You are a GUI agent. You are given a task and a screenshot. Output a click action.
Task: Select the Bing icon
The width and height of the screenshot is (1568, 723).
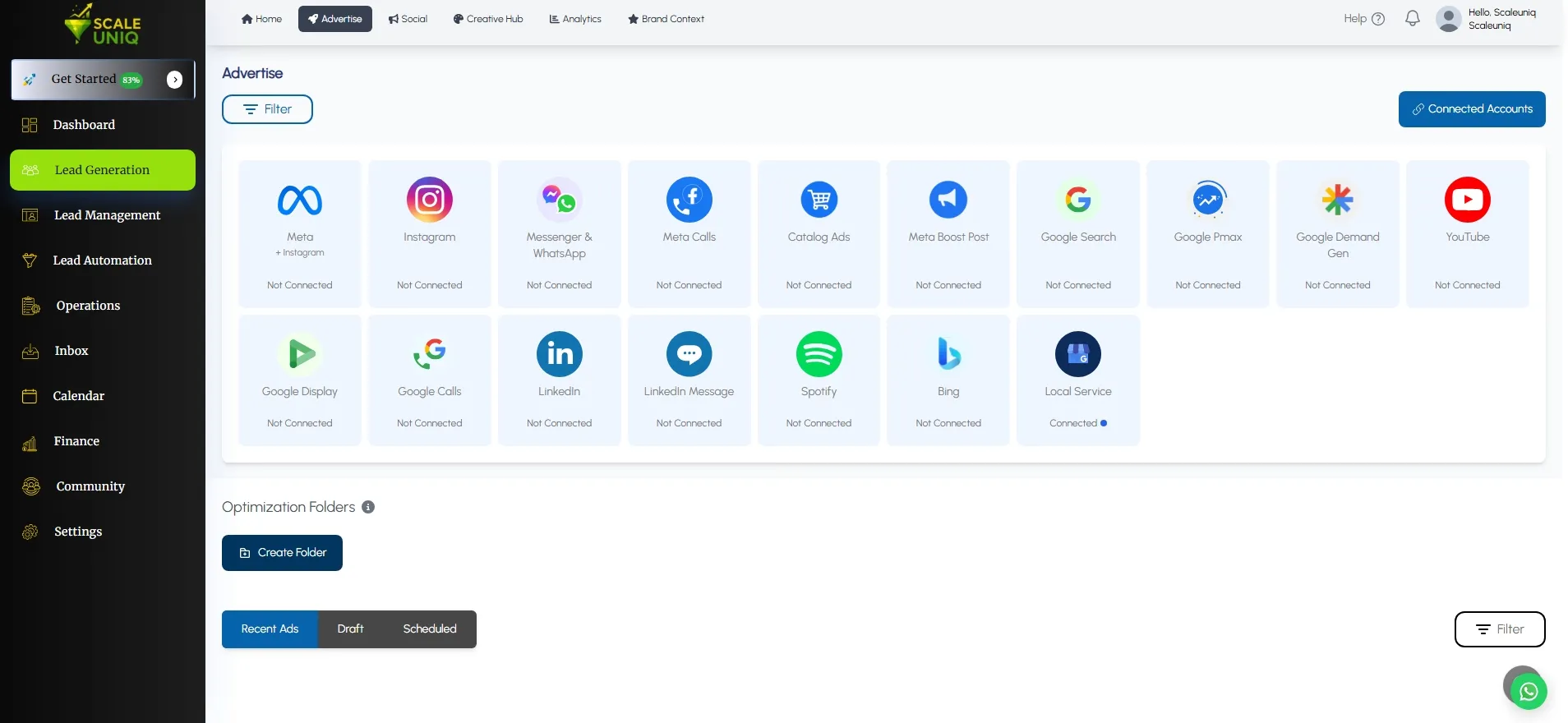point(948,354)
